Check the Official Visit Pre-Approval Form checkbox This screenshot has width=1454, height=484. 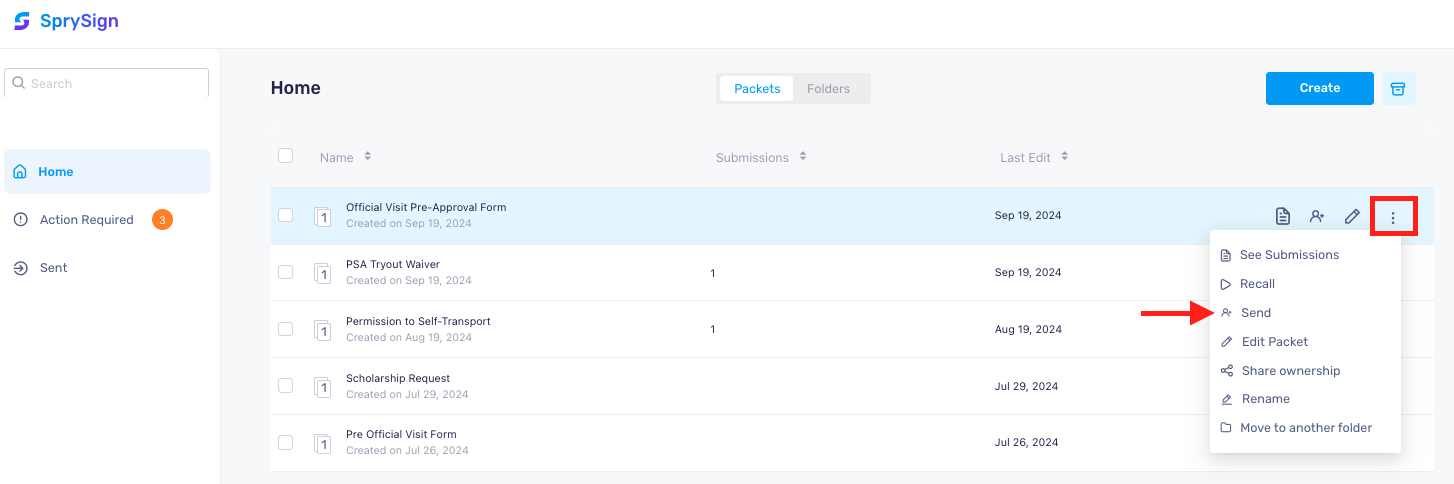[x=286, y=215]
